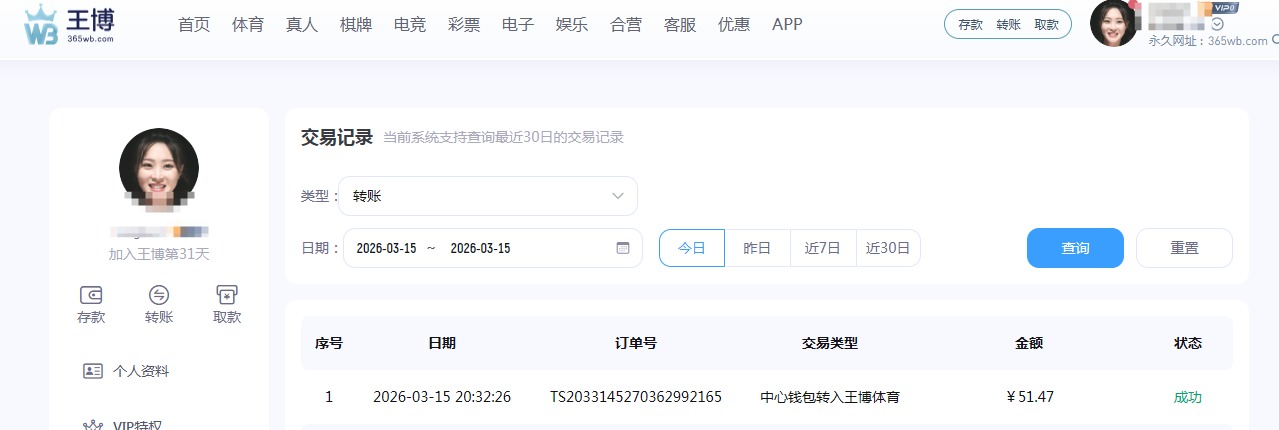
Task: Open the calendar icon in date field
Action: click(x=623, y=248)
